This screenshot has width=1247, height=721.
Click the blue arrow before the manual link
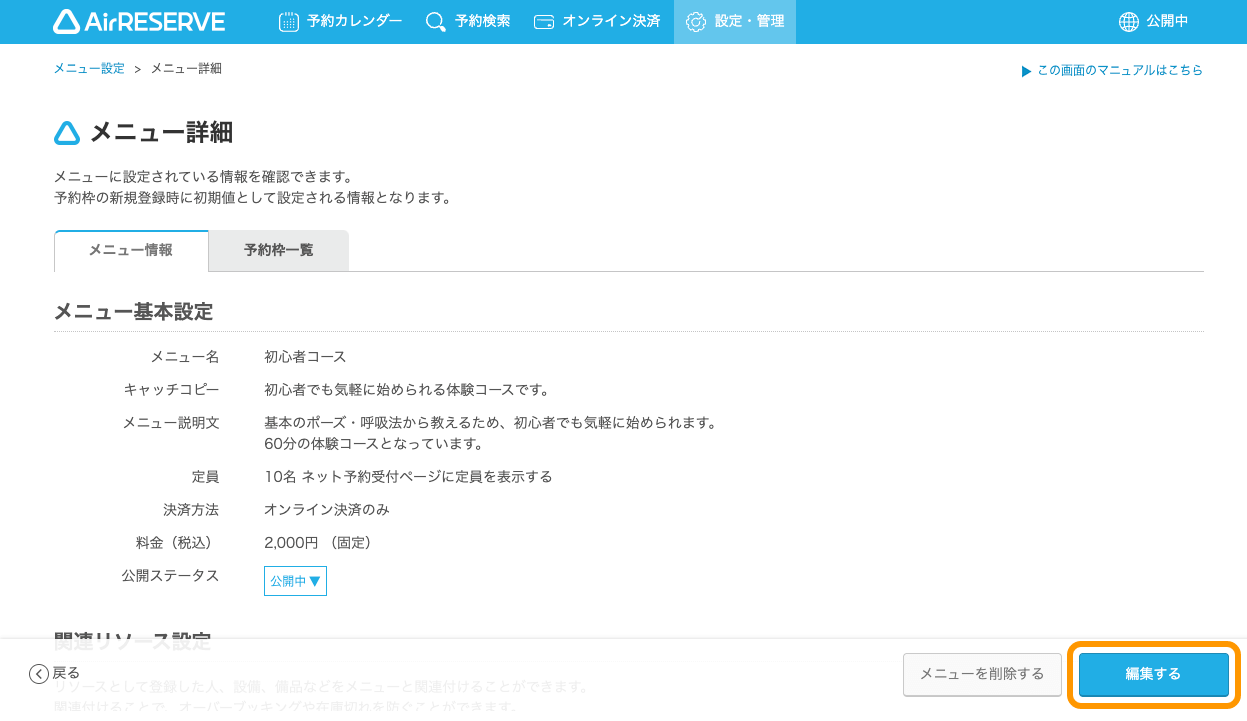[1027, 70]
